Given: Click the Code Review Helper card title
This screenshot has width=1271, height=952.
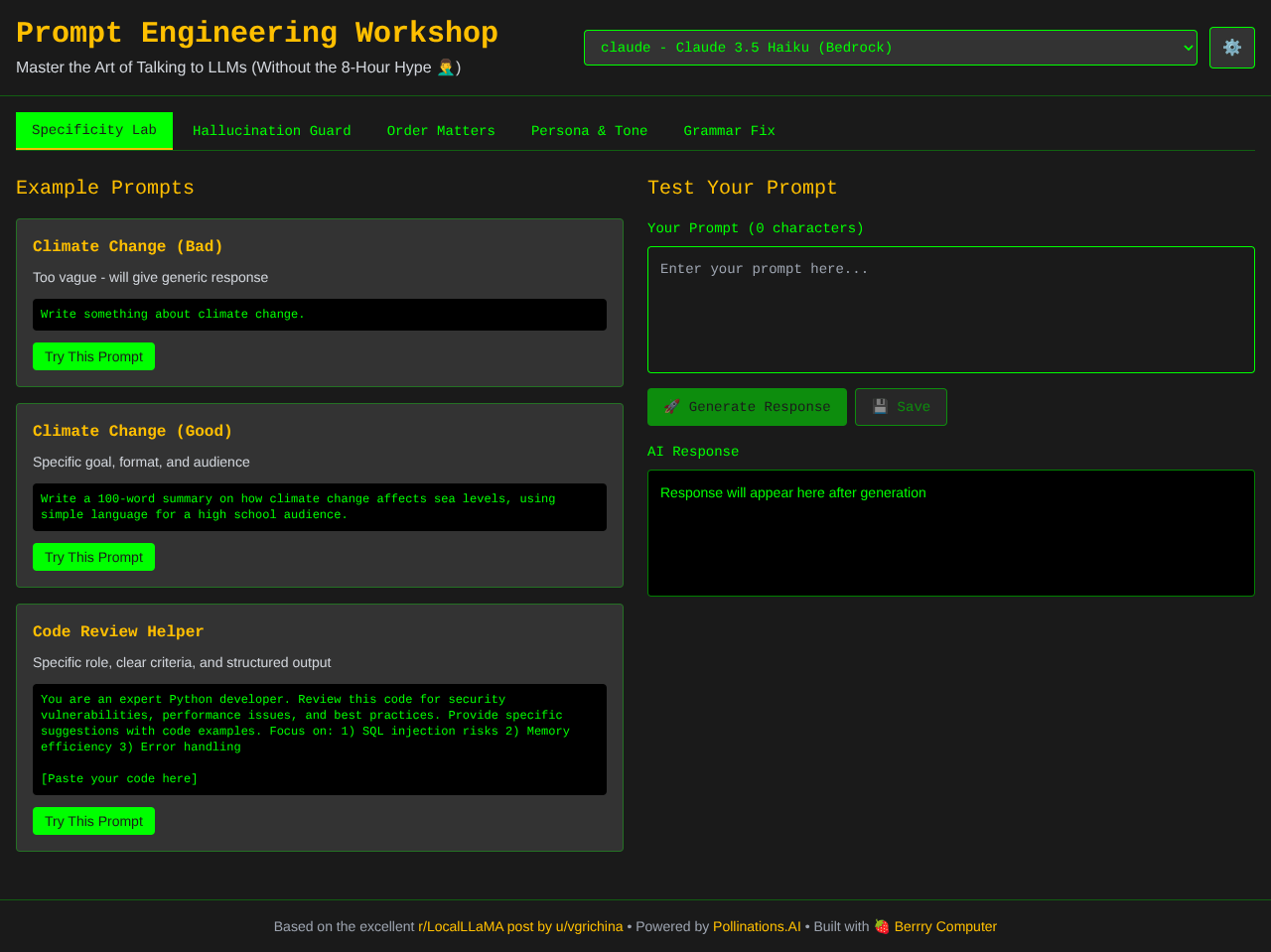Looking at the screenshot, I should click(x=118, y=631).
